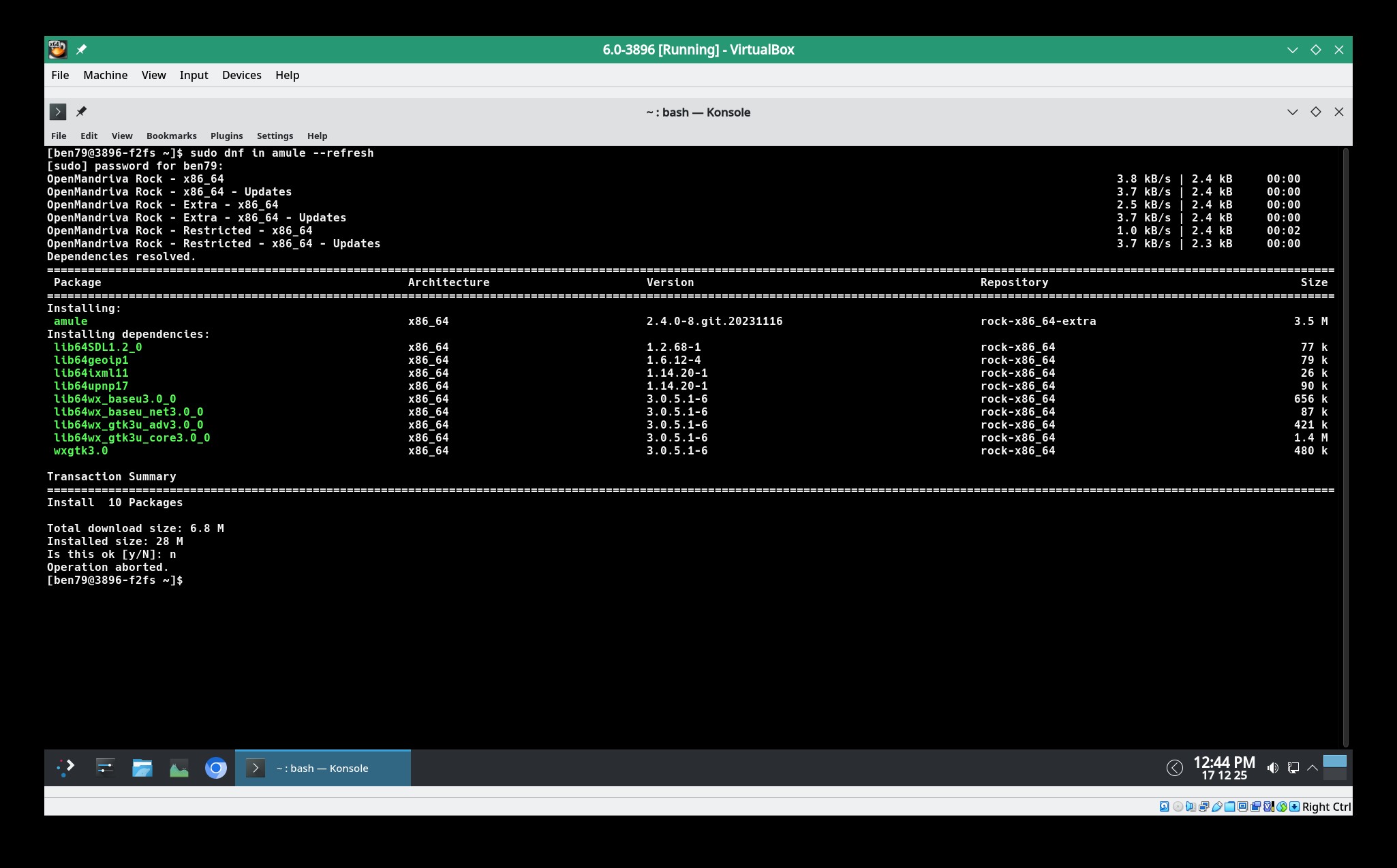Open the Chromium browser from taskbar
1397x868 pixels.
pos(215,768)
